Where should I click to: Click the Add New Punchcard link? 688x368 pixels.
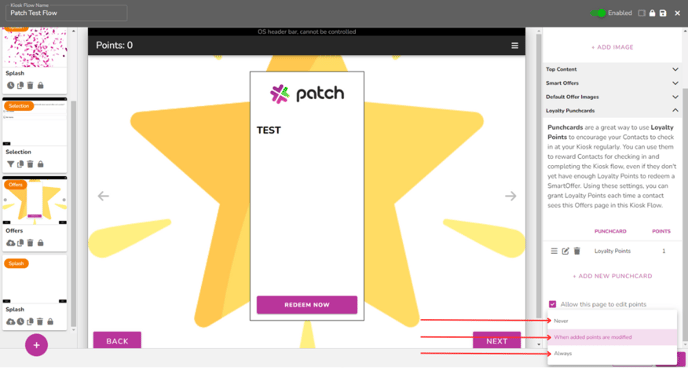point(613,276)
